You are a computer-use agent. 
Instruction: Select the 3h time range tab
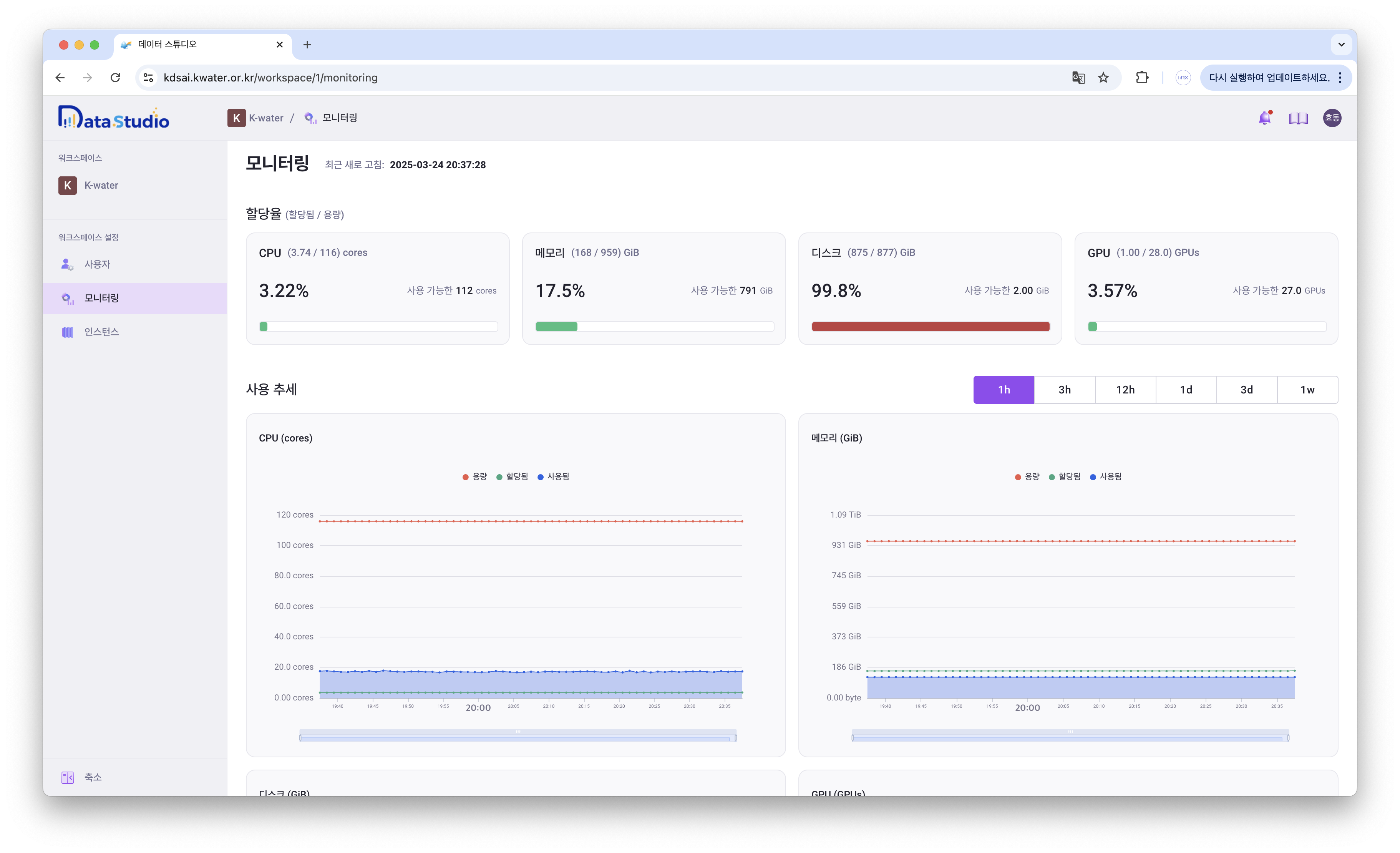pyautogui.click(x=1064, y=390)
